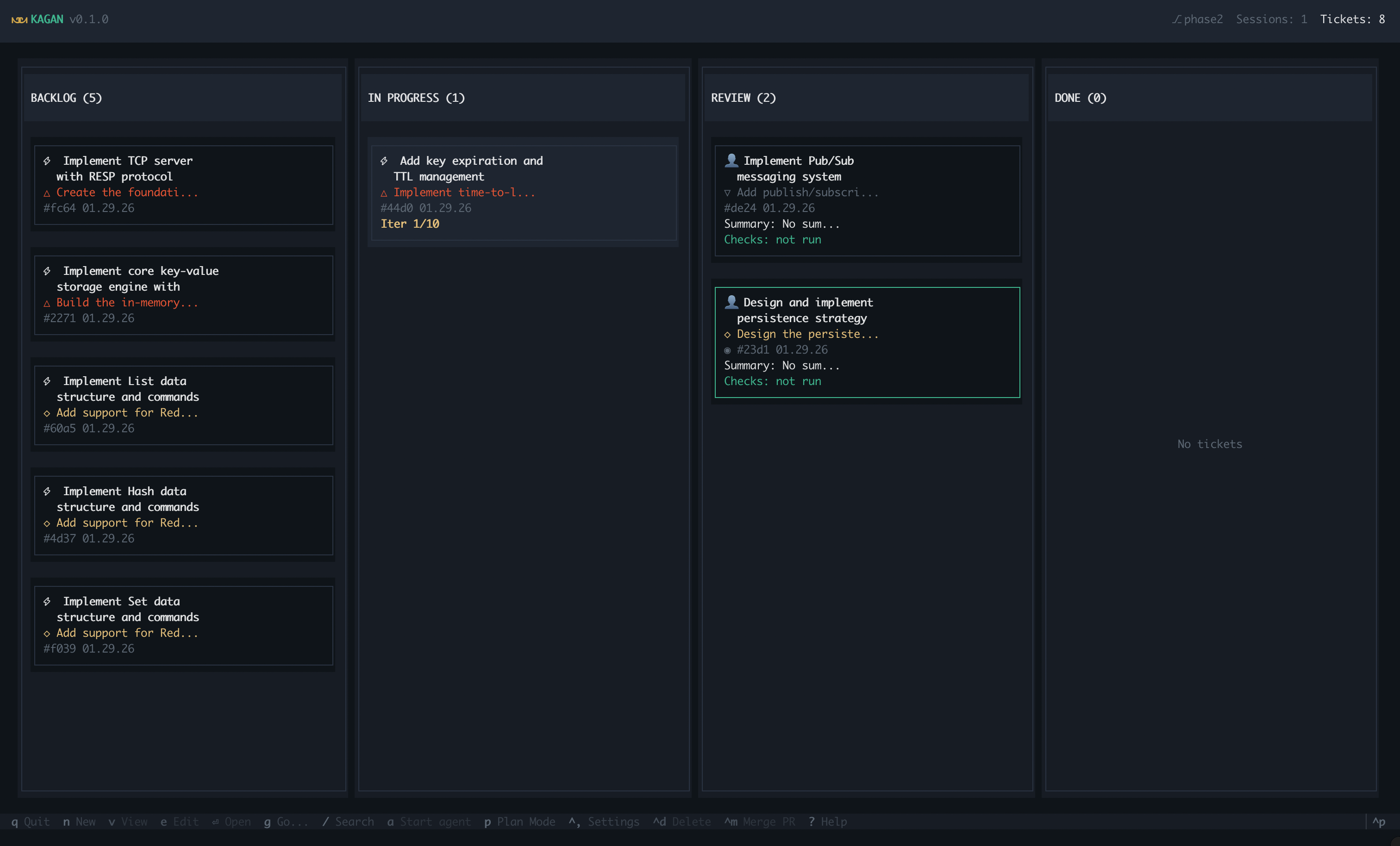Viewport: 1400px width, 846px height.
Task: Click the Iter 1/10 progress indicator
Action: point(410,224)
